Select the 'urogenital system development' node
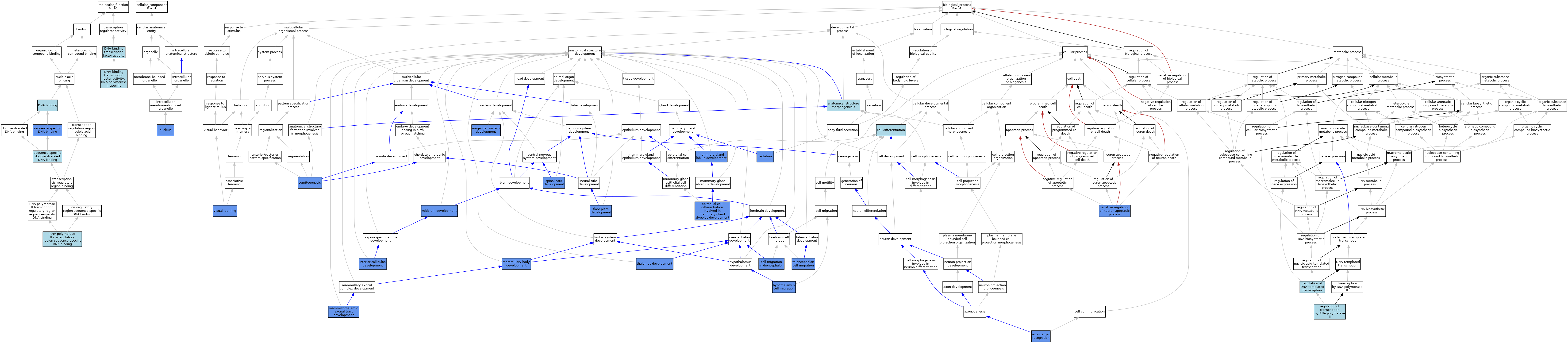Screen dimensions: 1568x343 486,130
